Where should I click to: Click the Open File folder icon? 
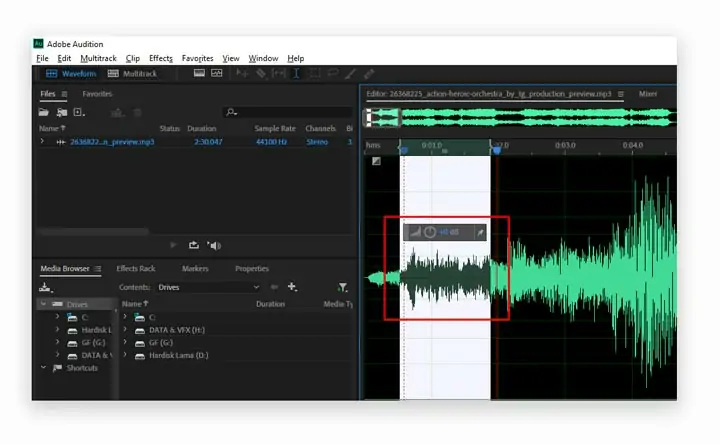point(44,112)
